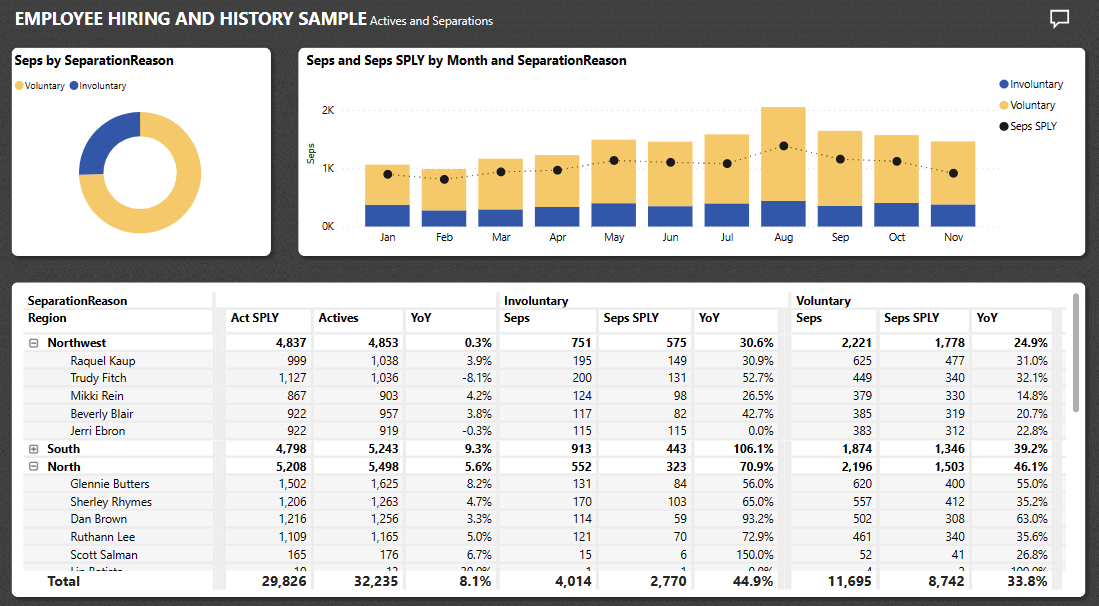
Task: Select the black Seps SPLY legend icon
Action: tap(1003, 125)
